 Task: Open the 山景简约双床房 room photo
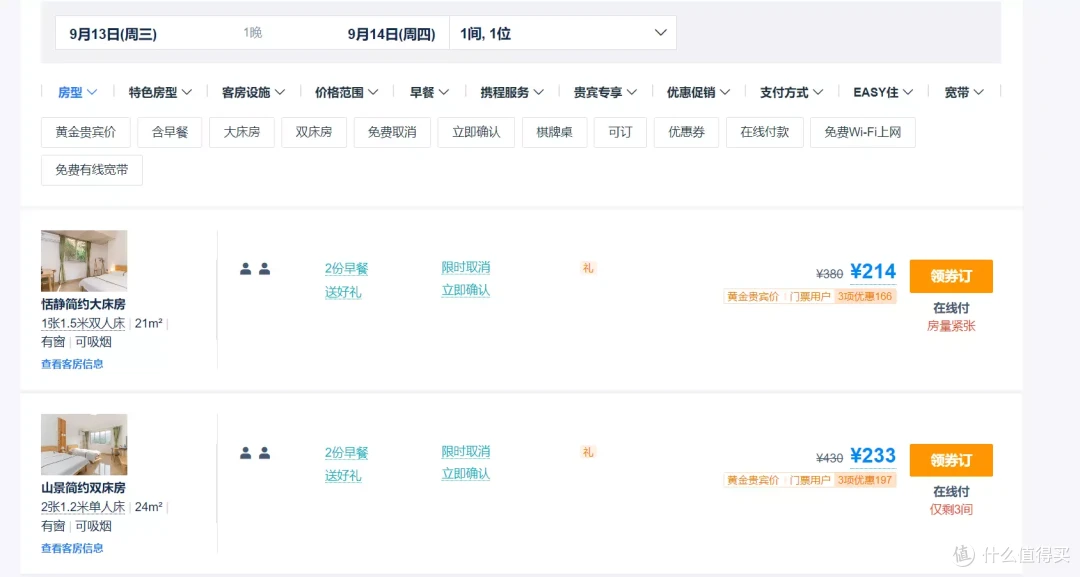[x=84, y=444]
